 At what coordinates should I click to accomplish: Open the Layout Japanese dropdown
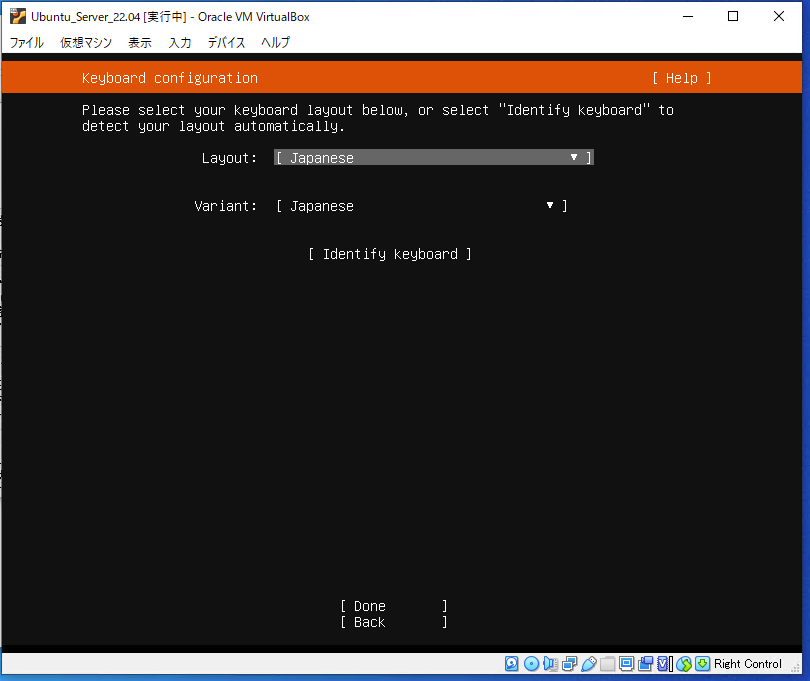coord(433,158)
